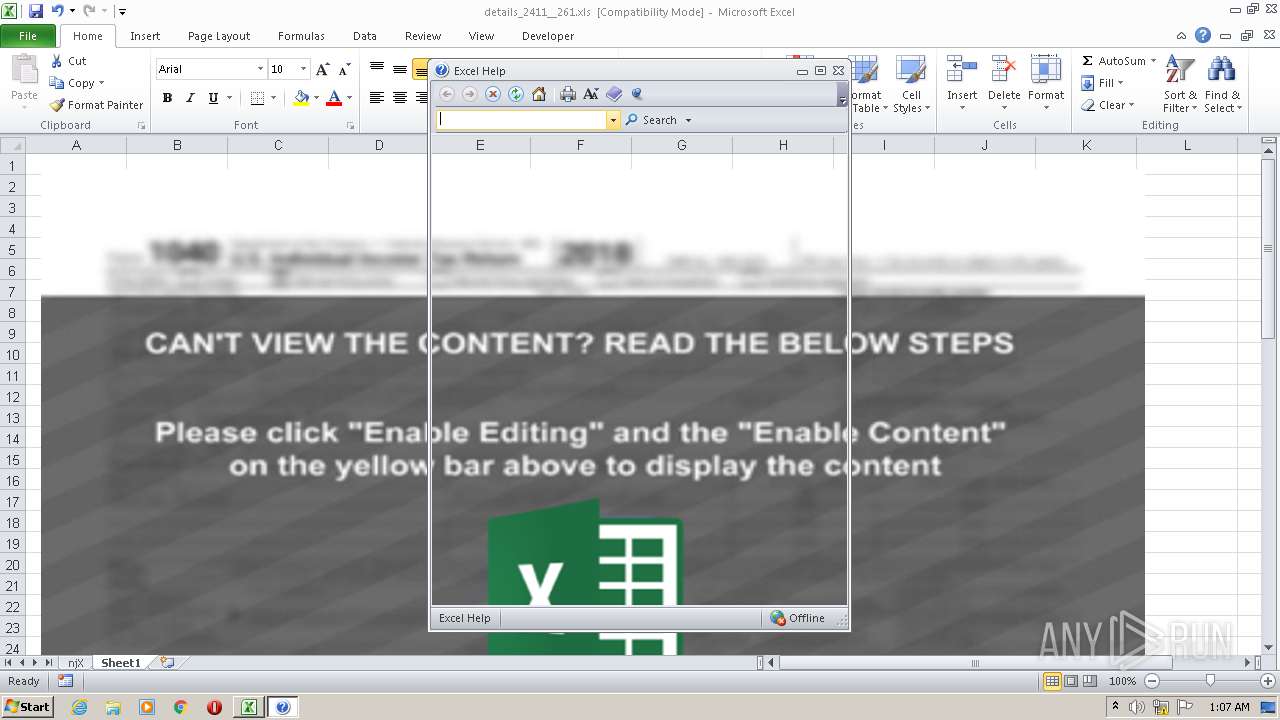This screenshot has height=720, width=1280.
Task: Open the Format cells menu icon
Action: click(1046, 69)
